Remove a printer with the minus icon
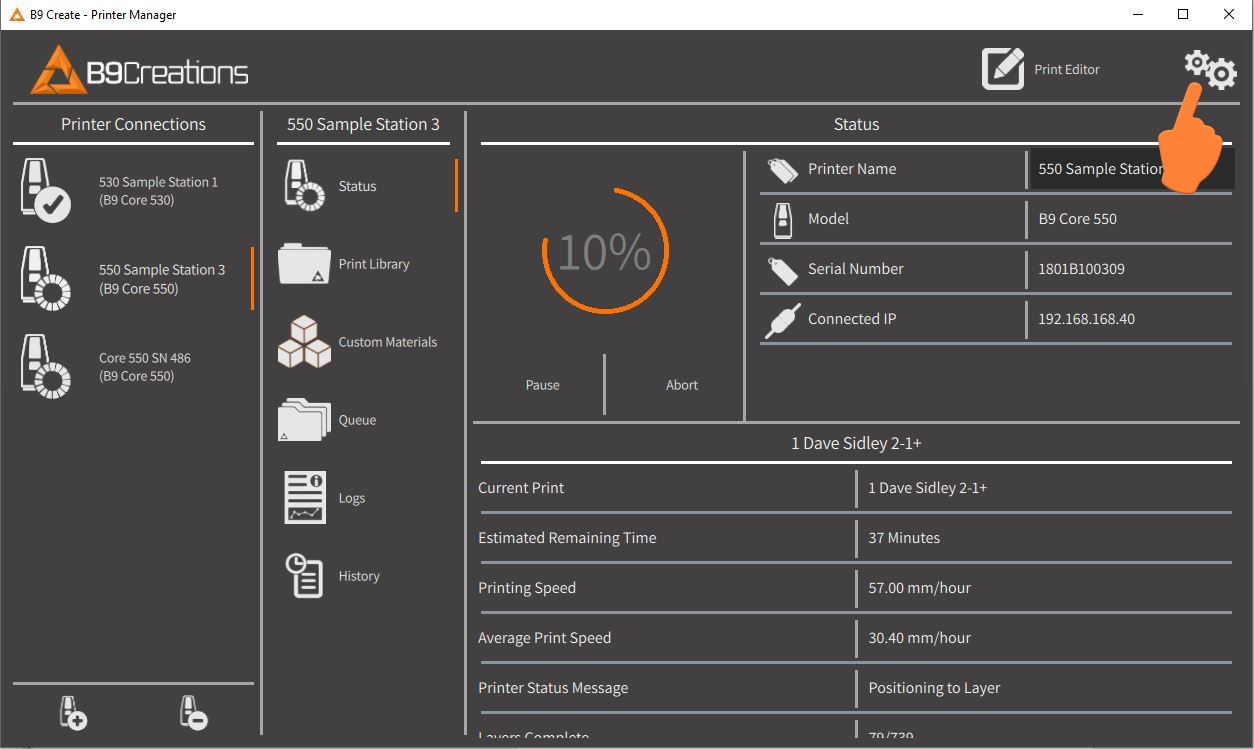 tap(193, 712)
